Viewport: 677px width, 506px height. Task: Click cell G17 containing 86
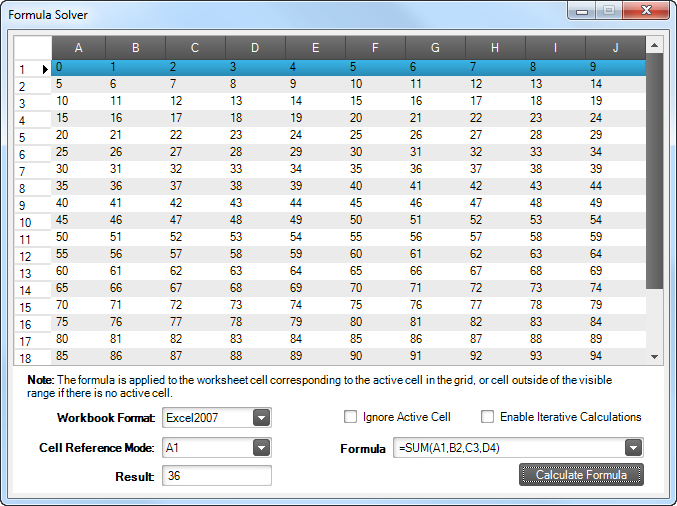pos(435,339)
